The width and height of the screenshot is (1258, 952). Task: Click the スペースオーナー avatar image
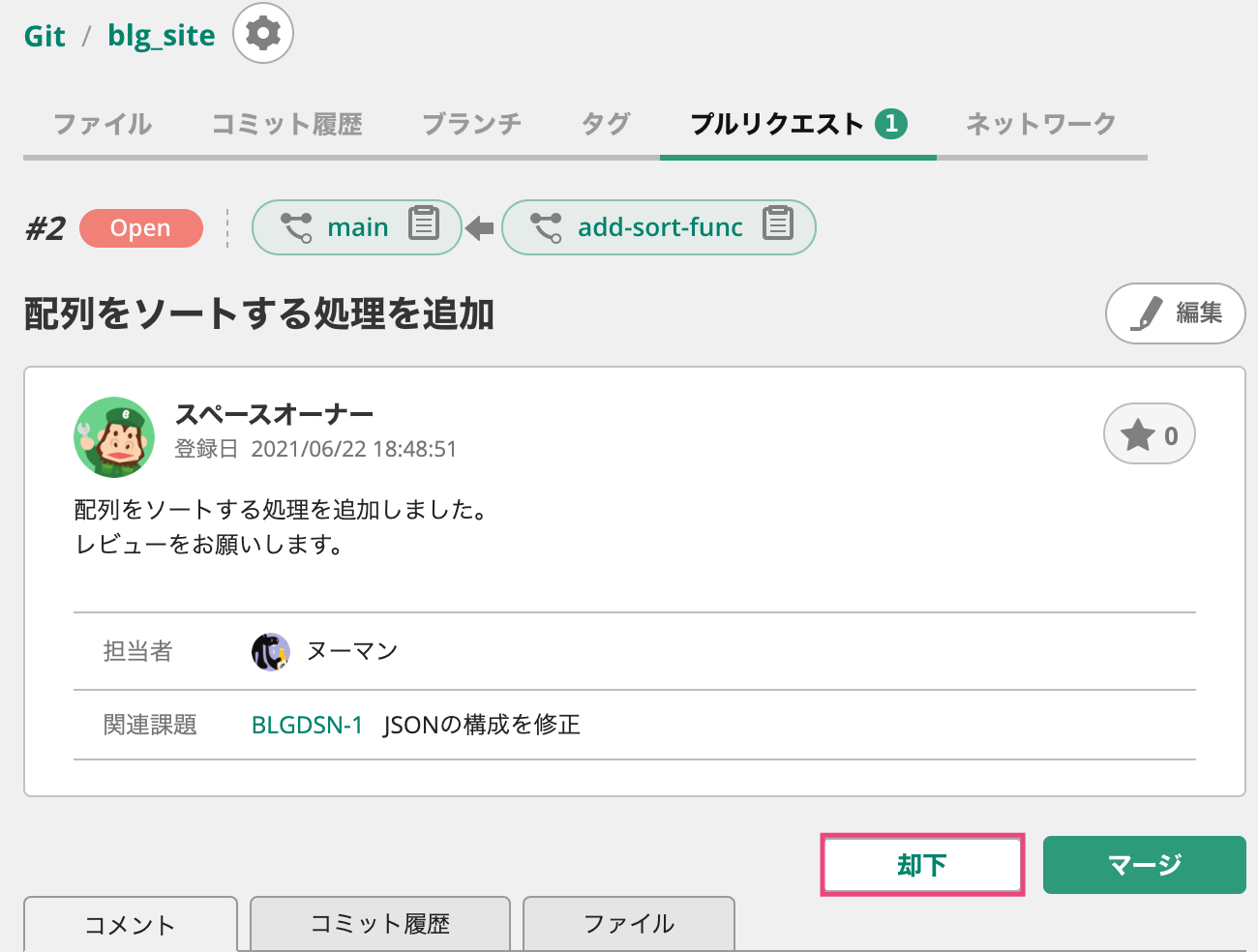coord(114,436)
